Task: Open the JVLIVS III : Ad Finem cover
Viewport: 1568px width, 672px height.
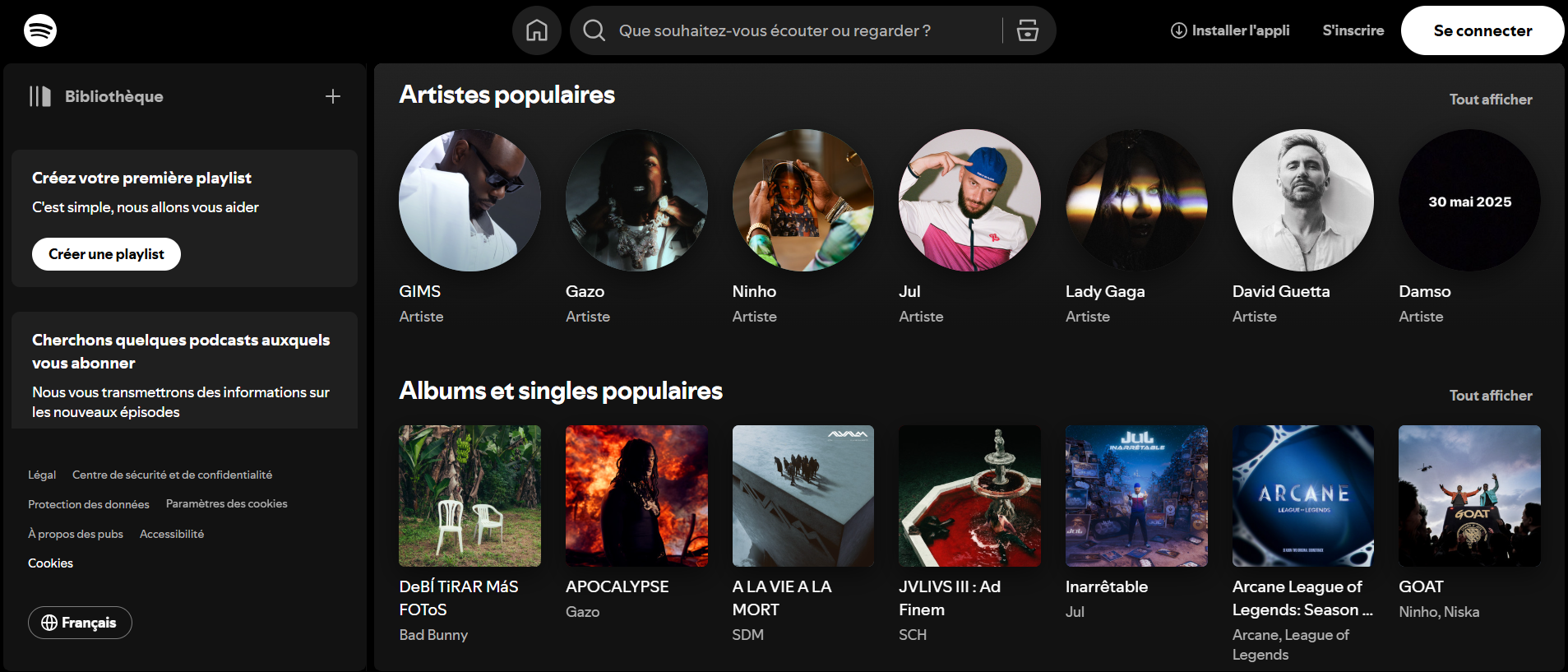Action: [x=969, y=496]
